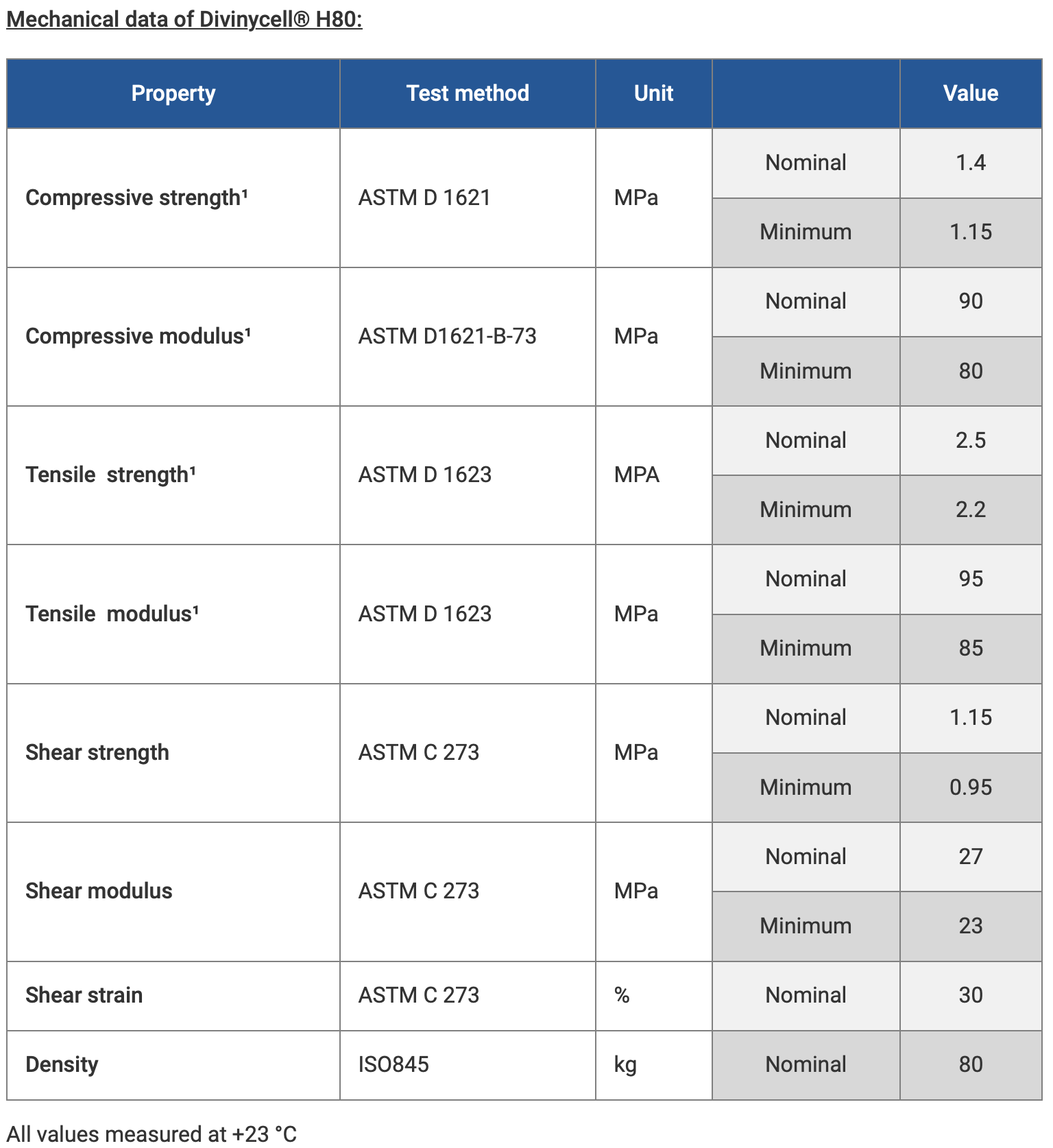Select the ASTM D1621-B-73 test method cell
Screen dimensions: 1053x1148
[447, 336]
